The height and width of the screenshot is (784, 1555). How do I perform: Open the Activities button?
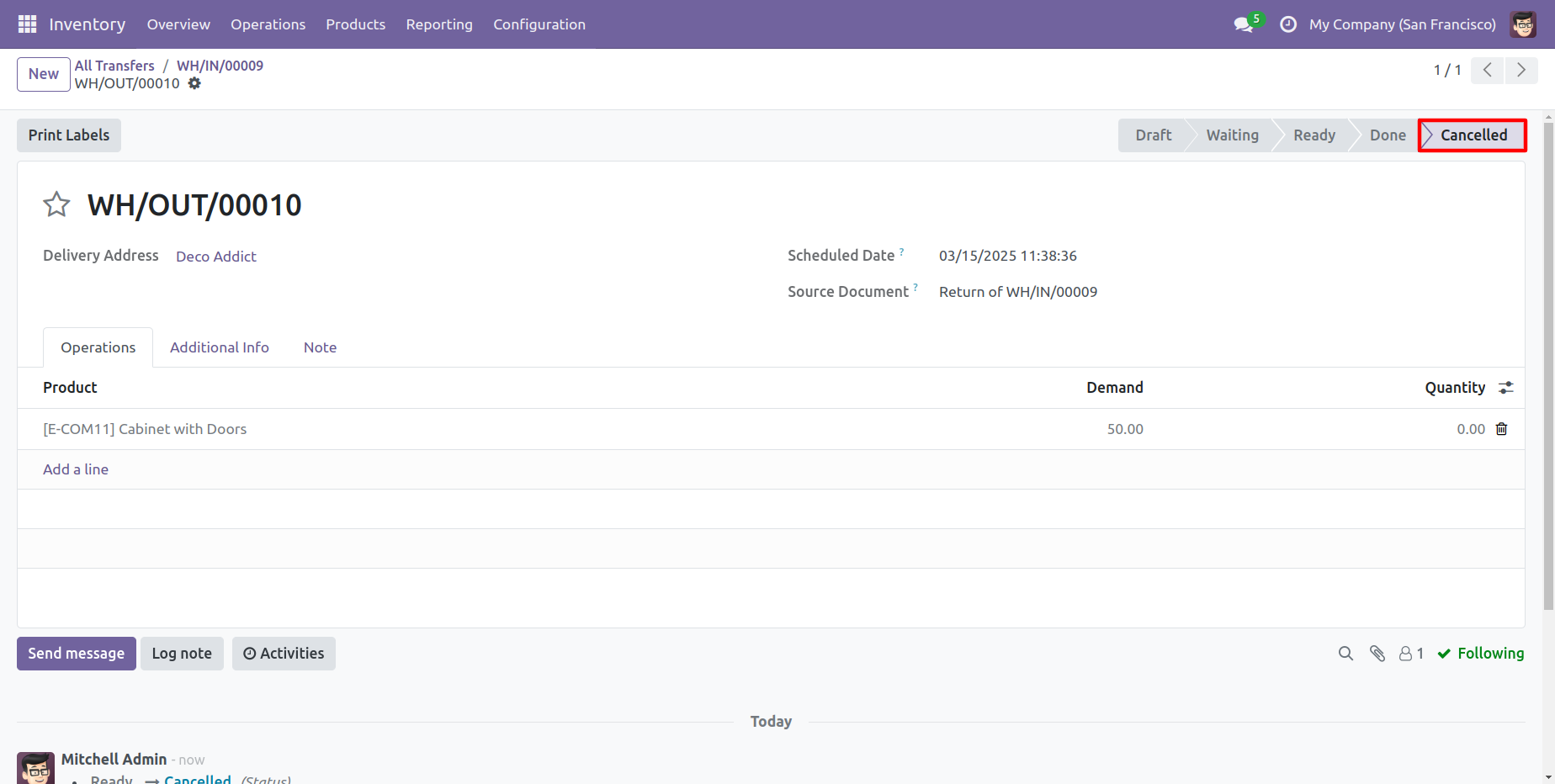(284, 654)
